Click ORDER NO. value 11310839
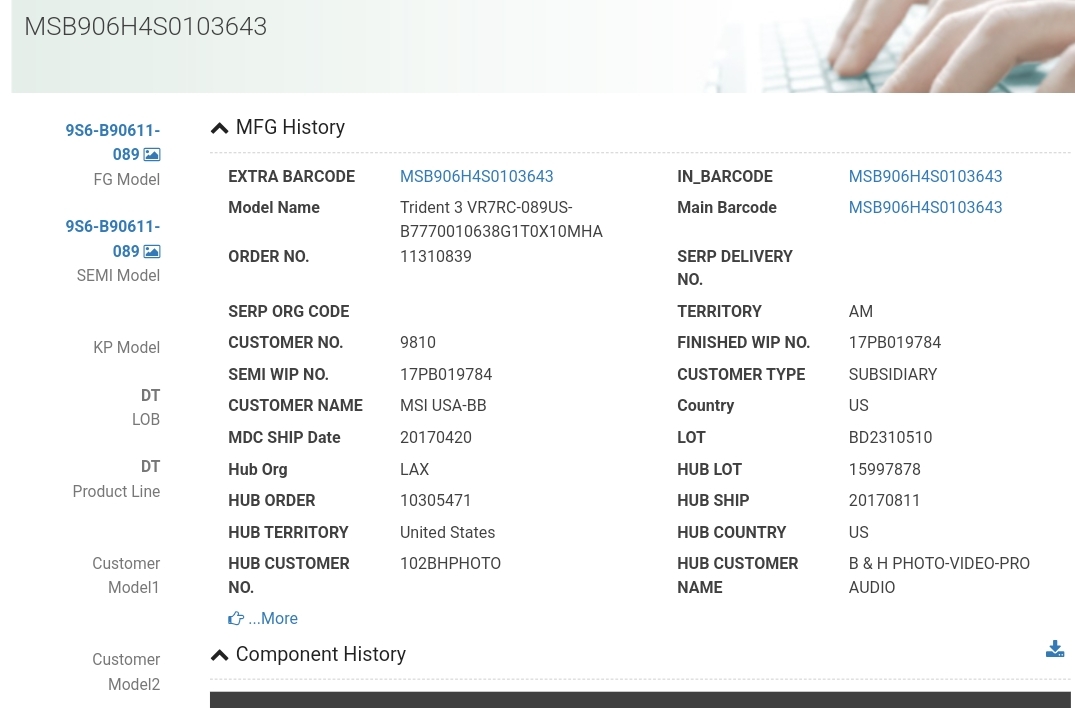 [x=436, y=256]
